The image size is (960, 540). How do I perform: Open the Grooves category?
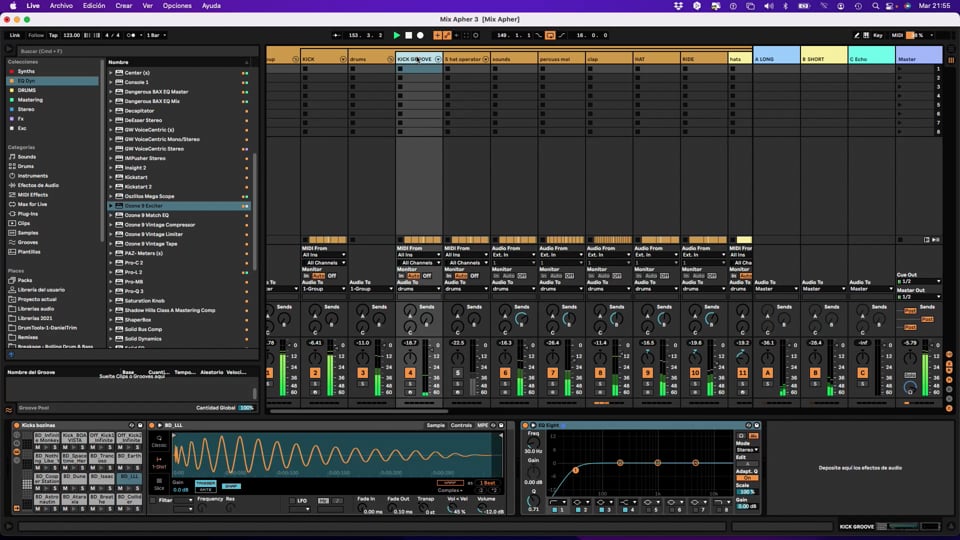[28, 242]
